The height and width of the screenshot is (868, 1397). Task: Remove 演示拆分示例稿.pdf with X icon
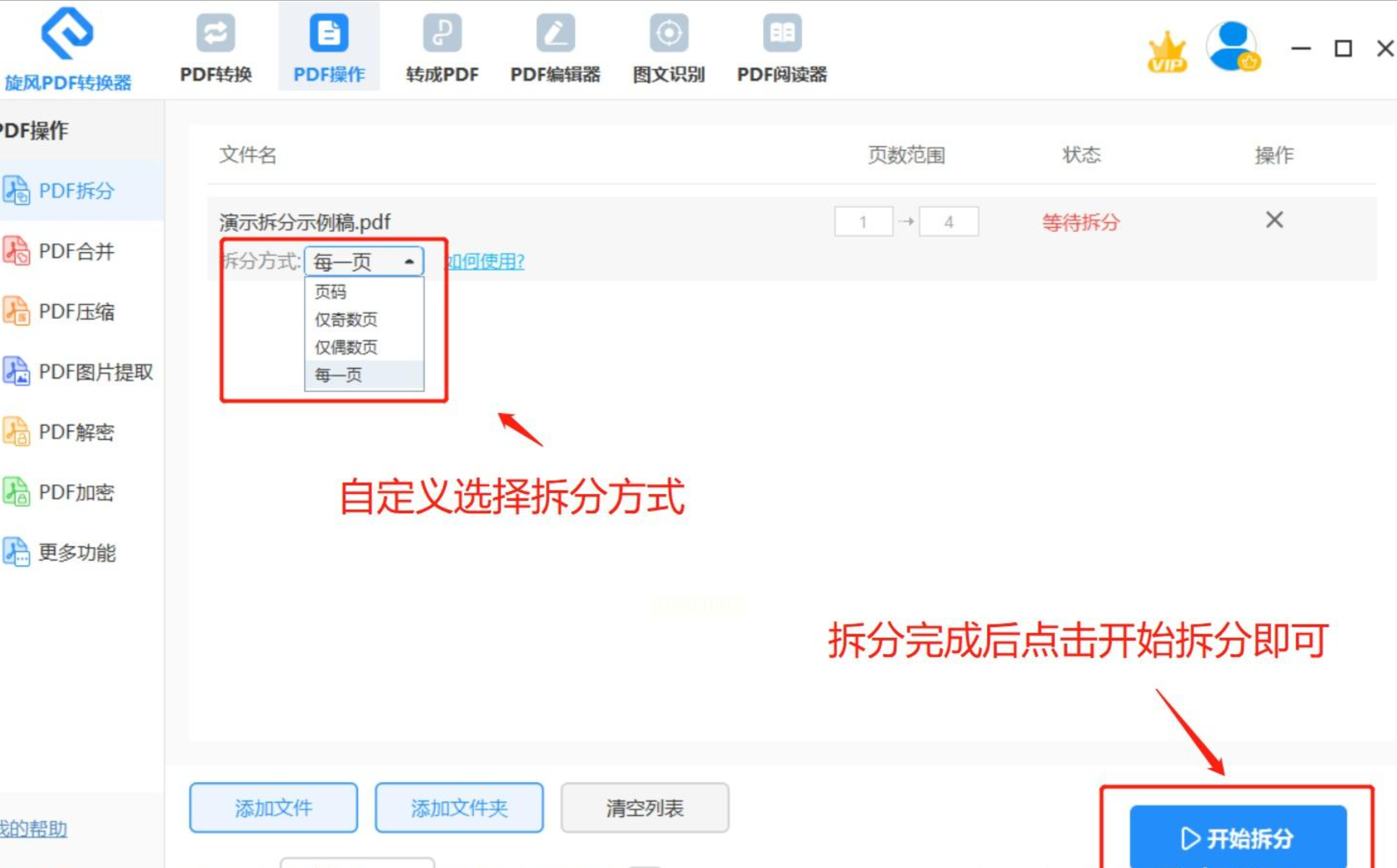[x=1273, y=220]
